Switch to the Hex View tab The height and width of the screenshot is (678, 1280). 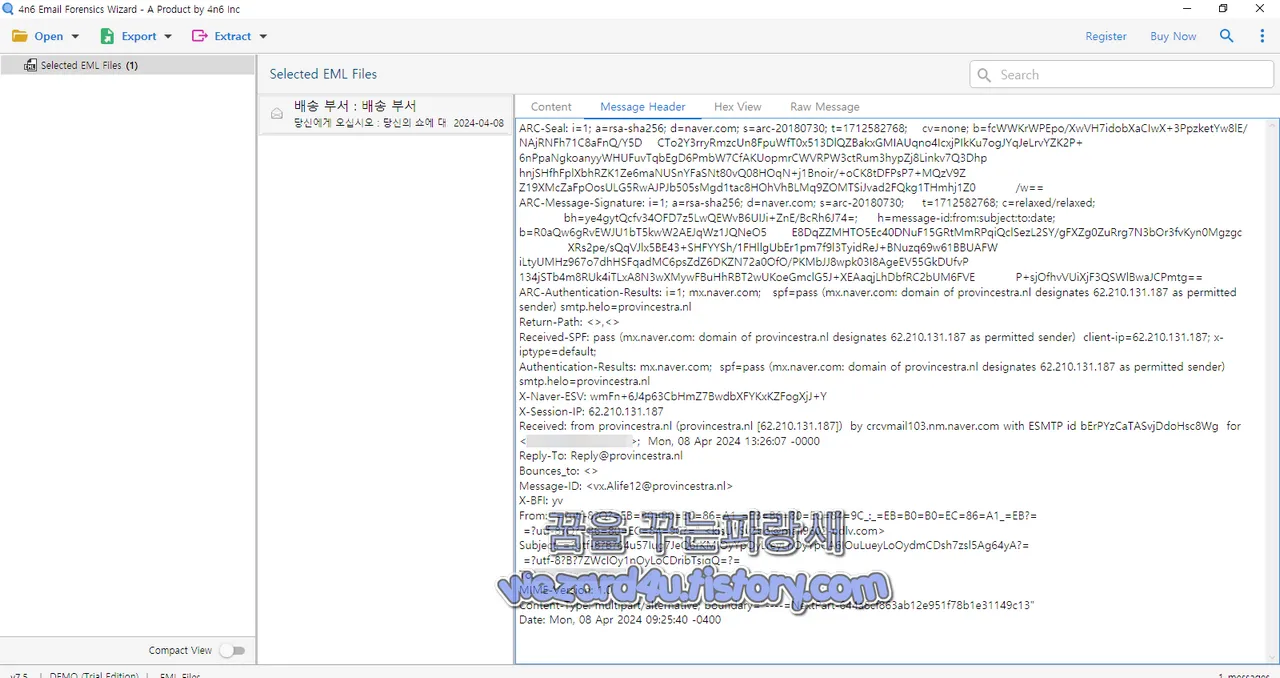coord(737,107)
